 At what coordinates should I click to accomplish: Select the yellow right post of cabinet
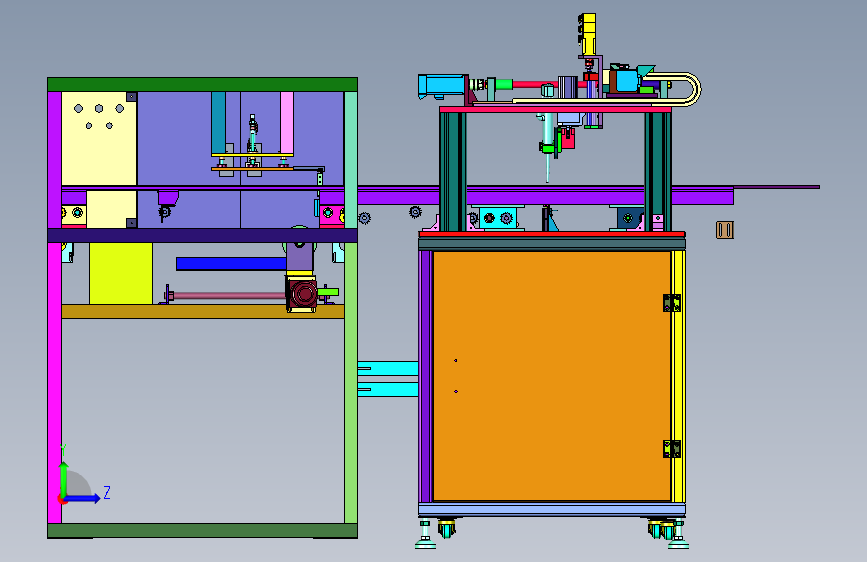point(678,376)
